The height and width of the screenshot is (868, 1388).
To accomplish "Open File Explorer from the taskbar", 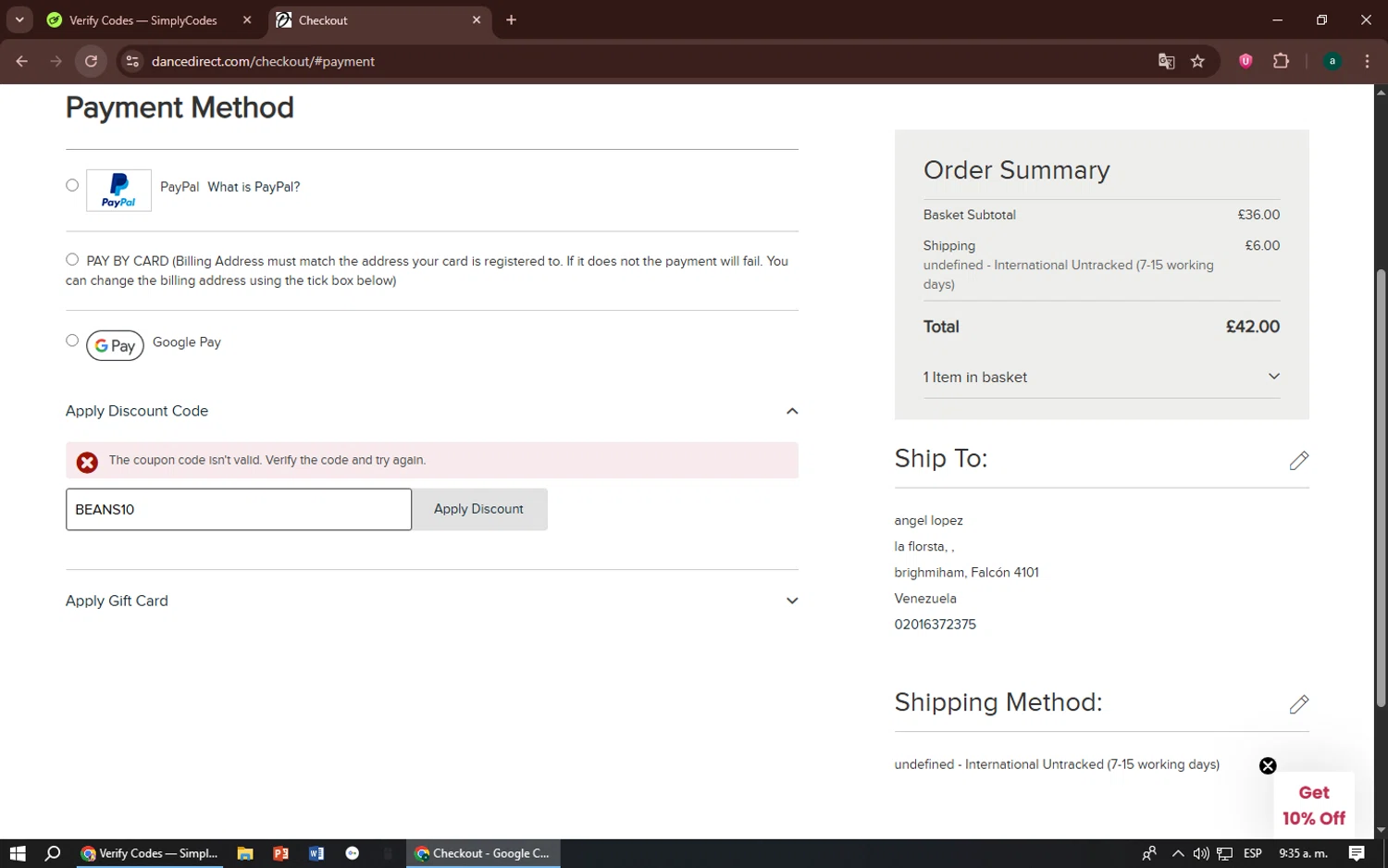I will 245,853.
